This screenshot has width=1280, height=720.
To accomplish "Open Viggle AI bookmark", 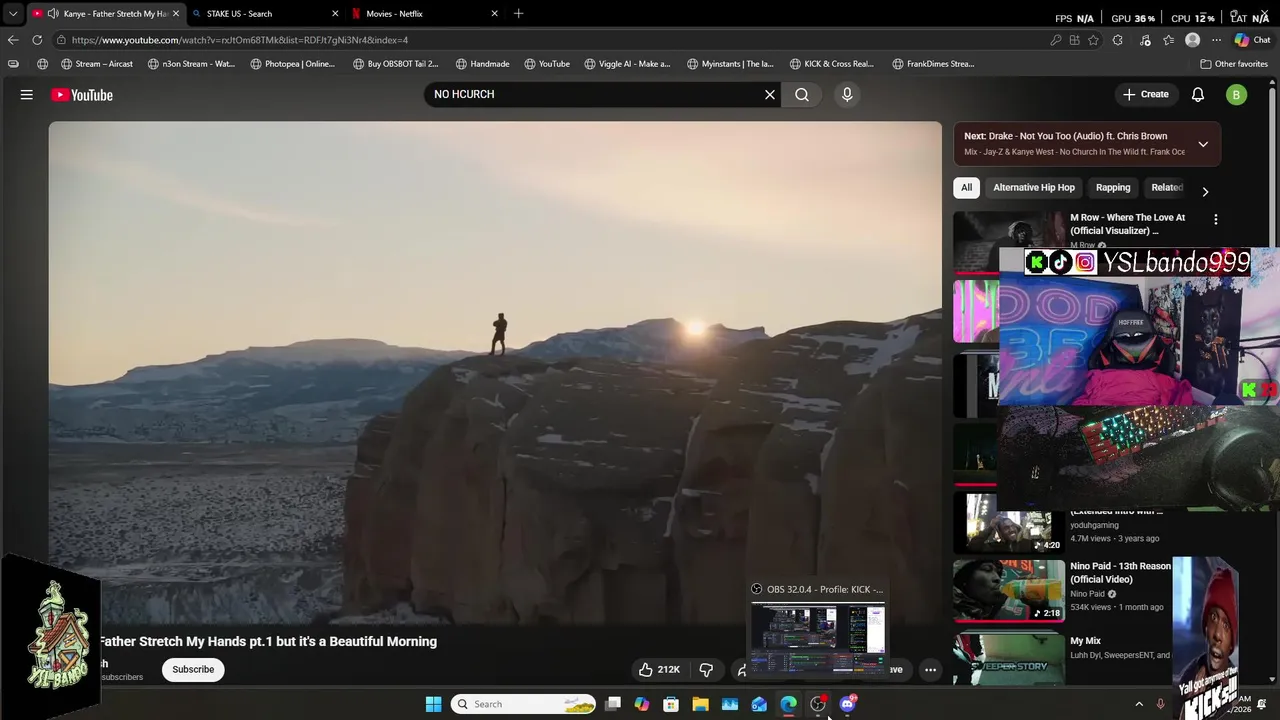I will click(628, 64).
